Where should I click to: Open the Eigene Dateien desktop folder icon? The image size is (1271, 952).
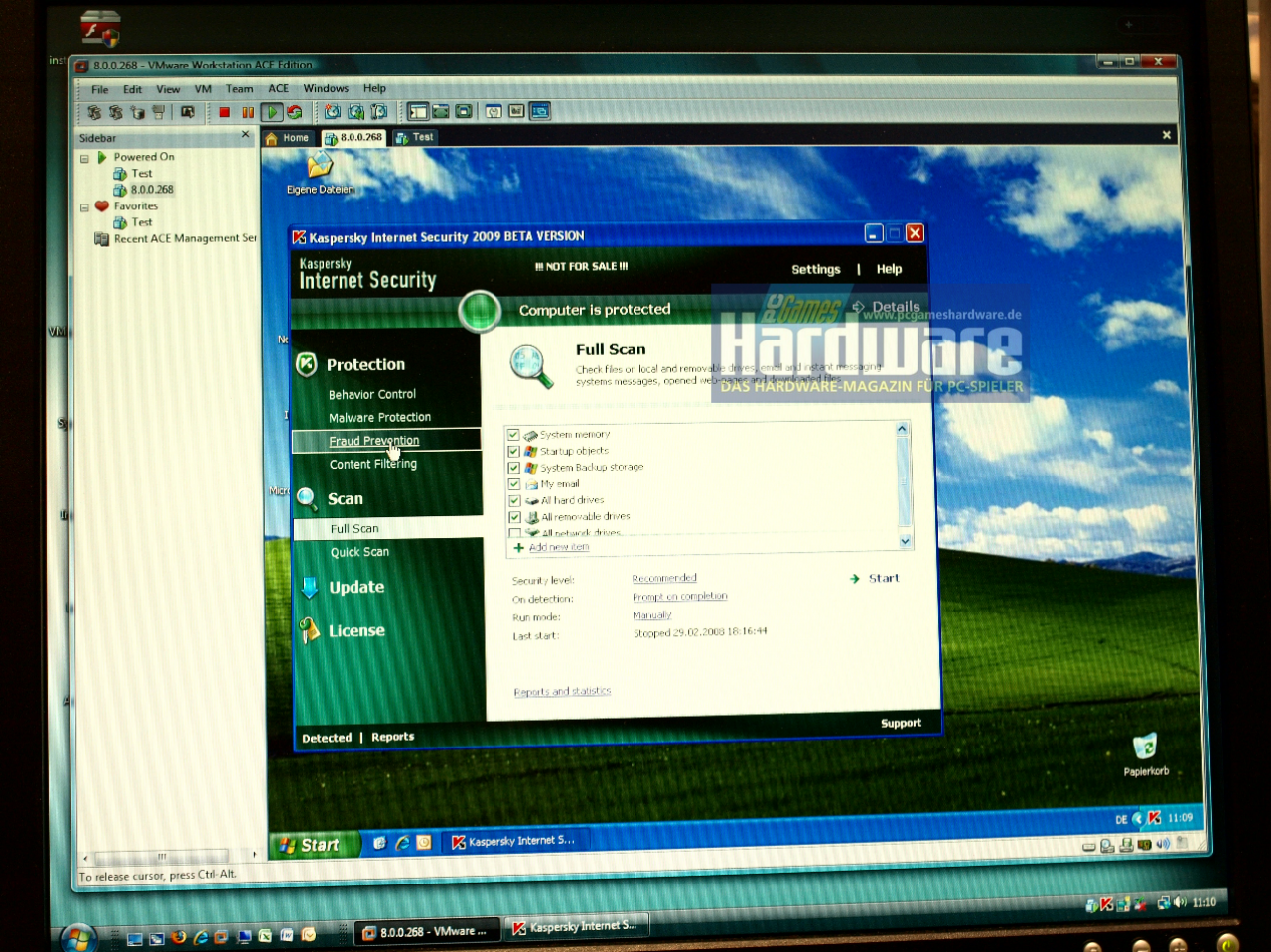tap(320, 165)
